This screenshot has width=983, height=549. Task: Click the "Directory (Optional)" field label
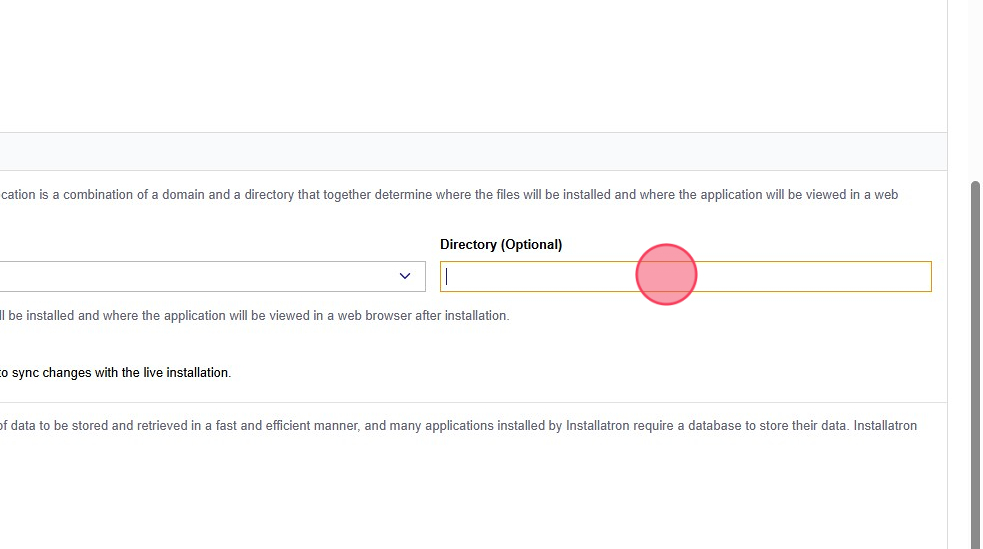[x=501, y=245]
